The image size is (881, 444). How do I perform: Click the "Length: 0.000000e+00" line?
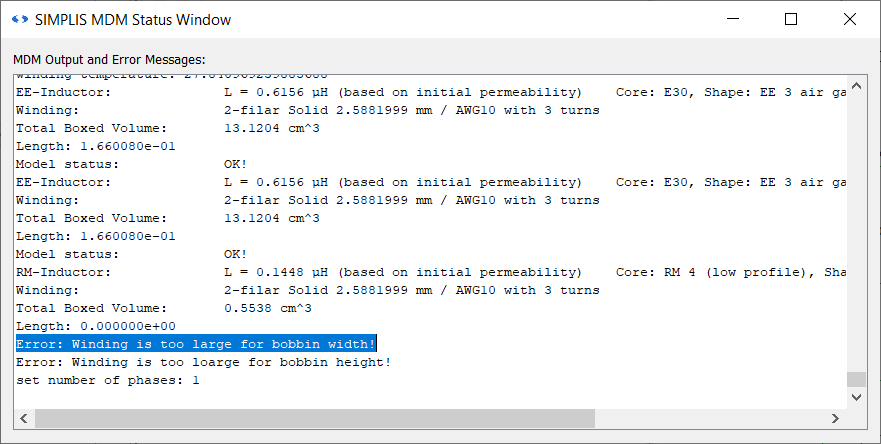[x=96, y=326]
